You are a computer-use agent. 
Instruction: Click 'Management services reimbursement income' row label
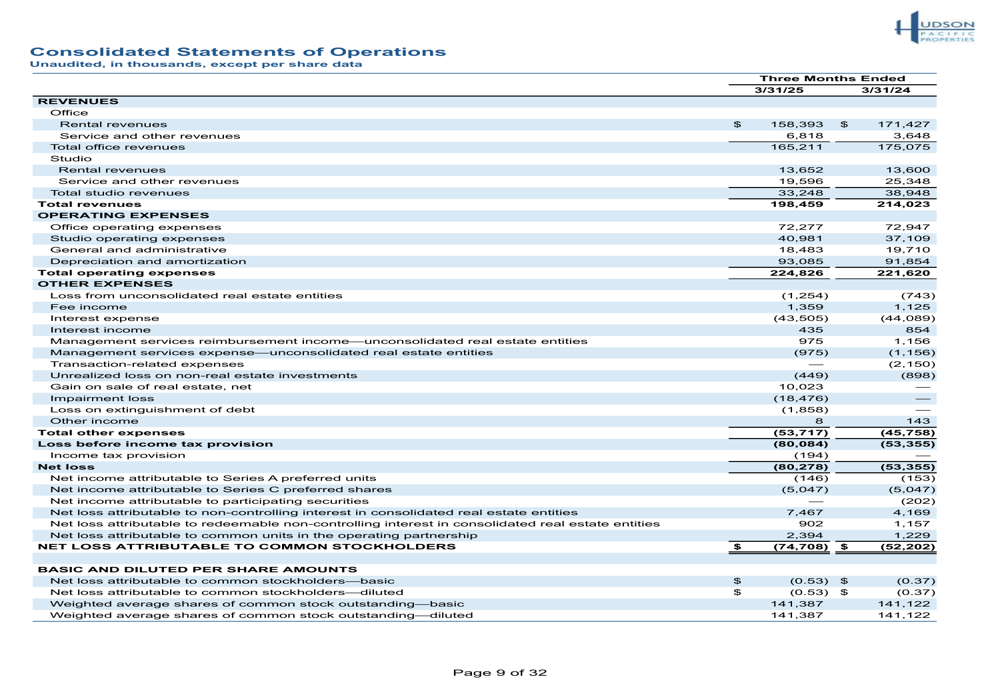[319, 341]
